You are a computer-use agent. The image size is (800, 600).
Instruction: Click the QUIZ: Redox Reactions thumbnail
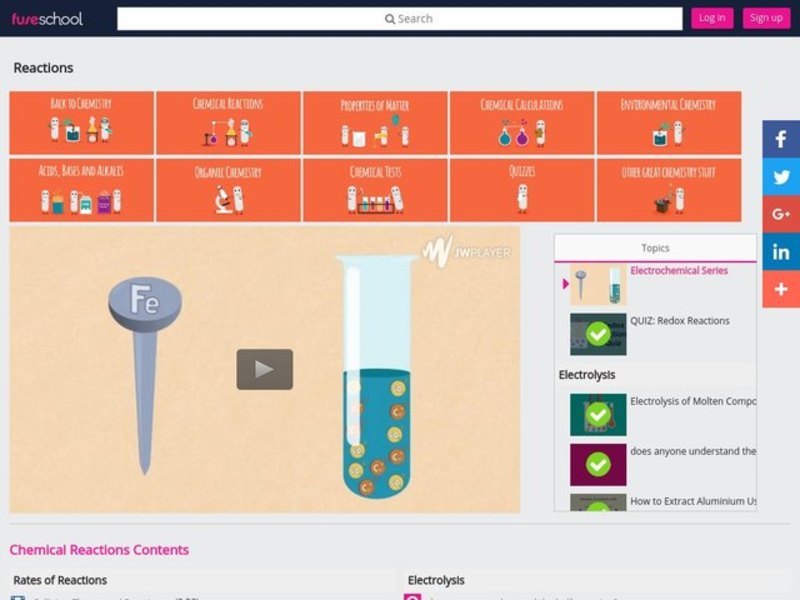598,334
